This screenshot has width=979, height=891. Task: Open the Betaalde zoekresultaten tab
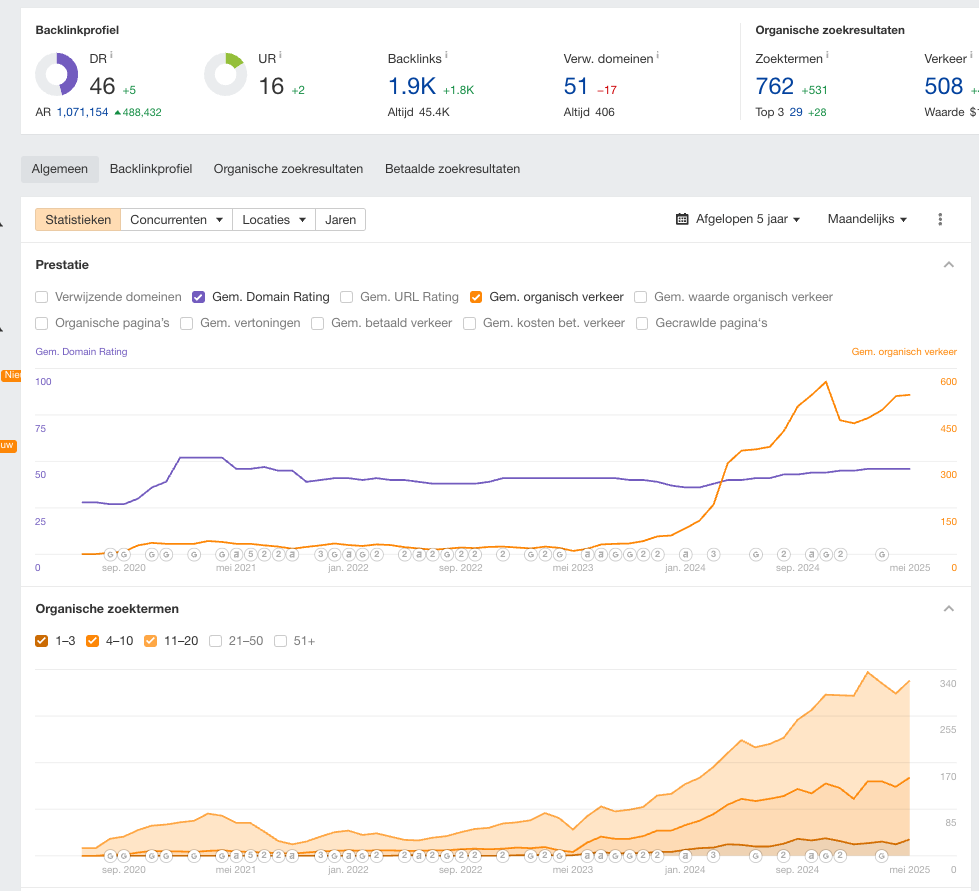(x=452, y=169)
